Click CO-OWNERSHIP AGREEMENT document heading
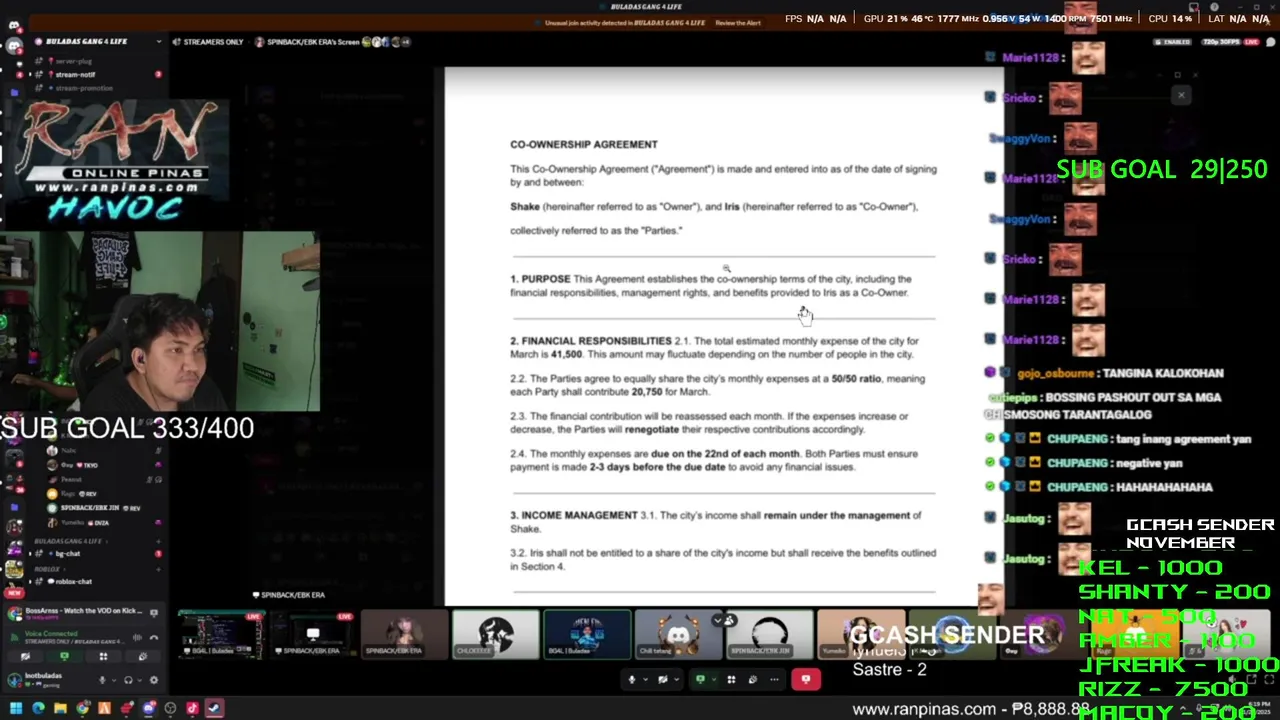This screenshot has height=720, width=1280. 584,144
